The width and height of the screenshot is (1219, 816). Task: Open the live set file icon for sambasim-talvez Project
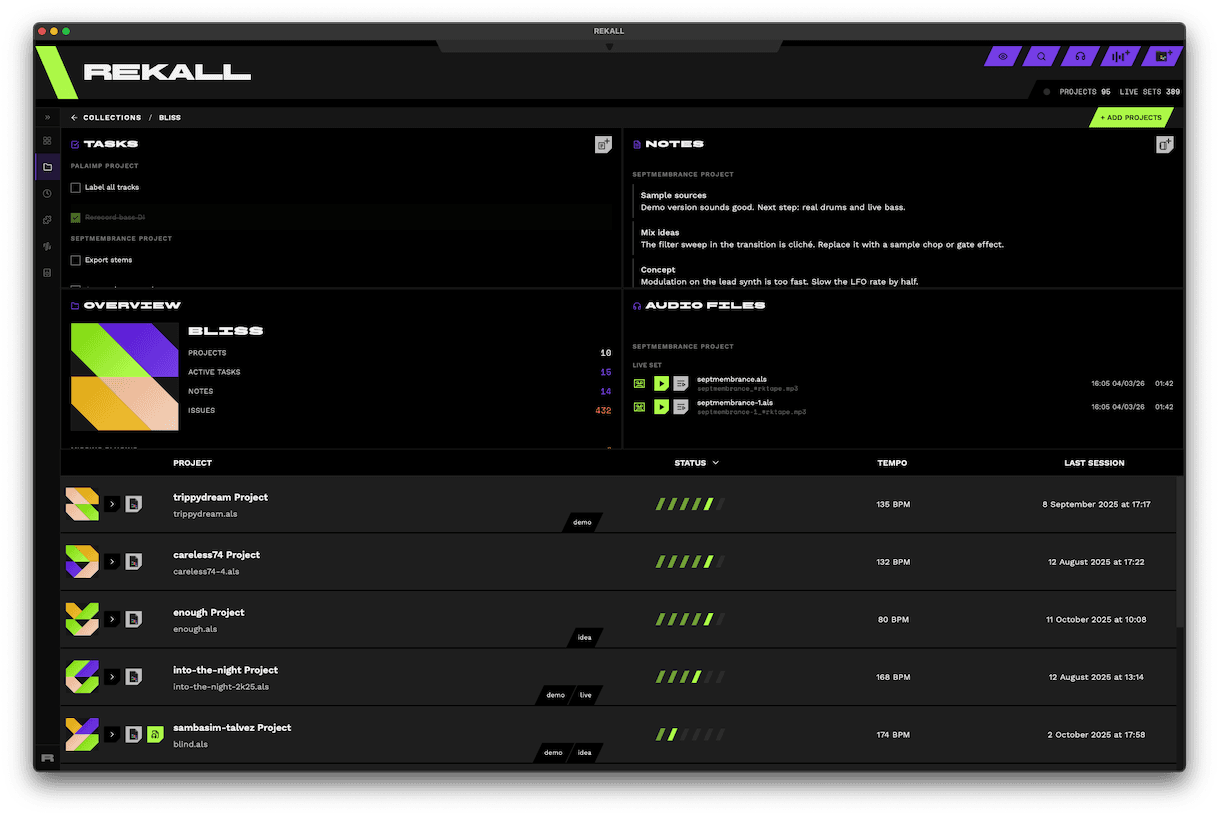pos(133,735)
